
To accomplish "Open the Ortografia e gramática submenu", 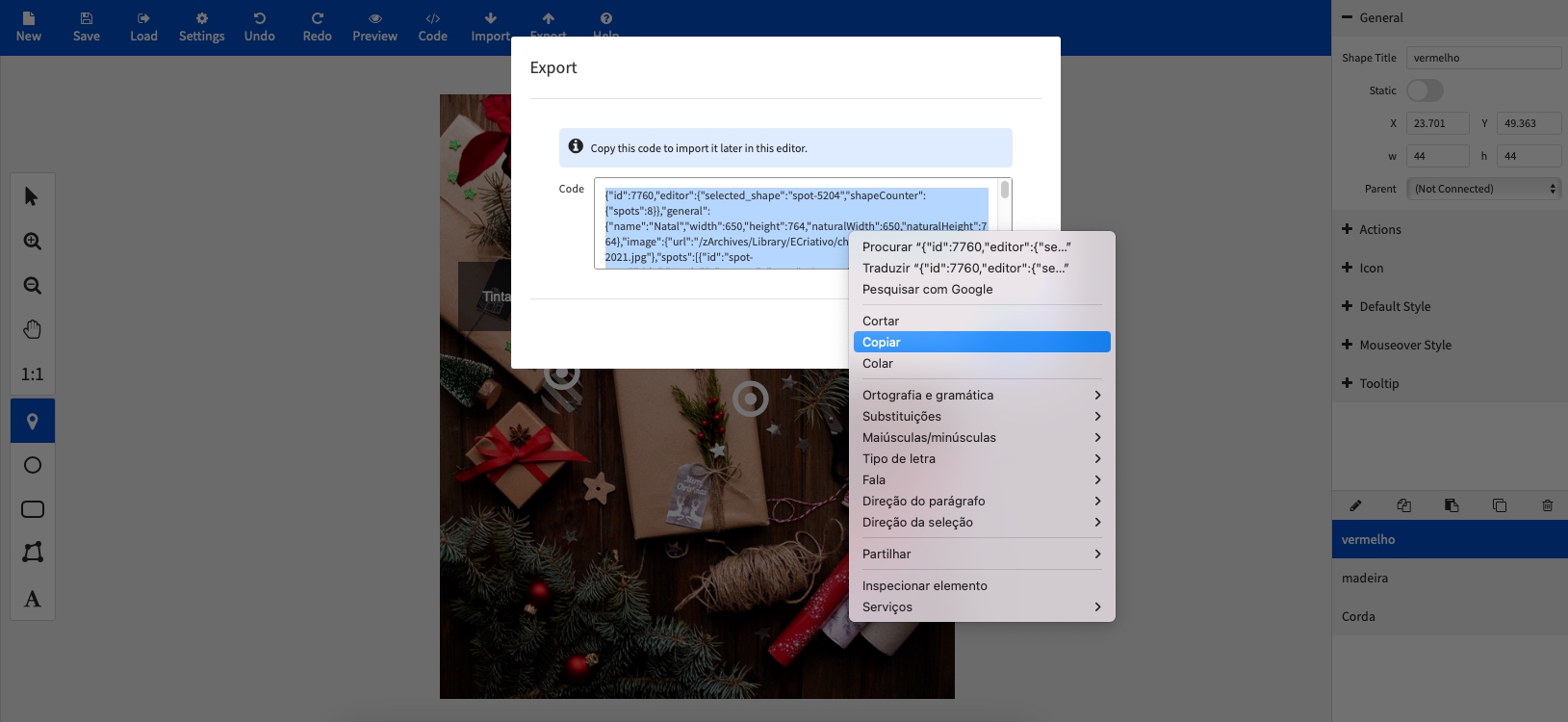I will pyautogui.click(x=982, y=395).
